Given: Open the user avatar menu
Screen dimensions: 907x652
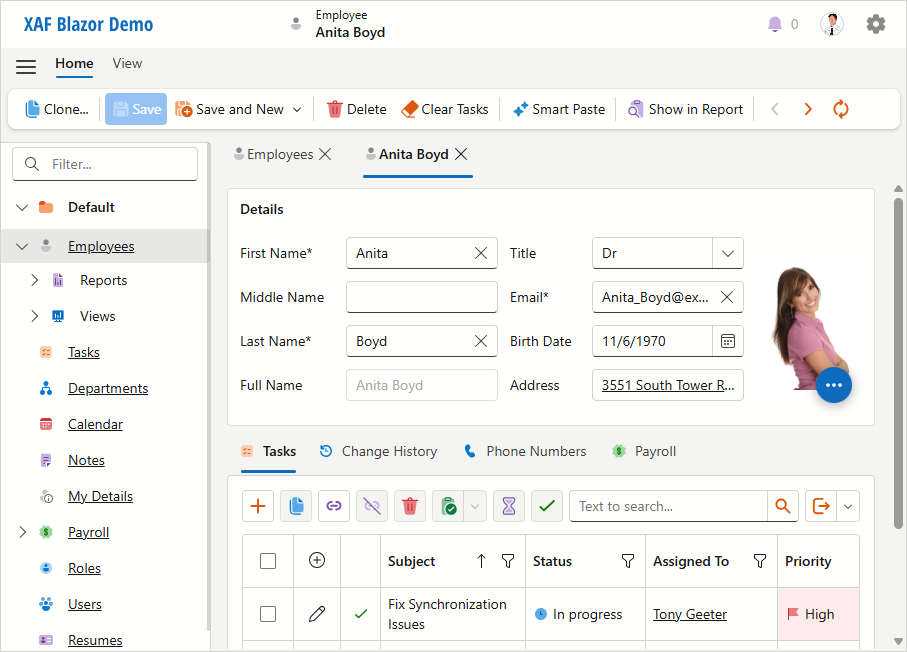Looking at the screenshot, I should 832,24.
